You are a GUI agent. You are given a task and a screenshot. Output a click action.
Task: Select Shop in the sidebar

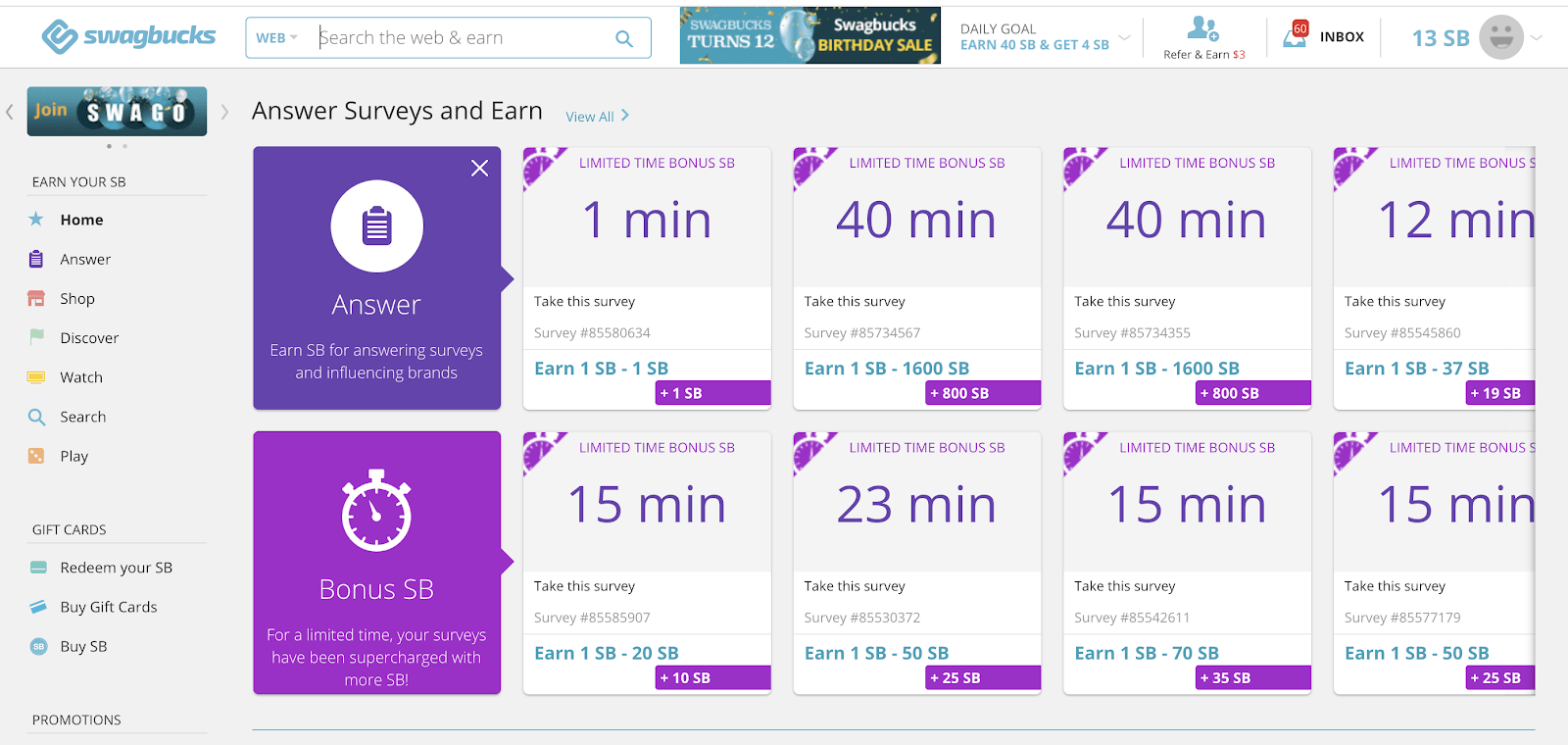[x=77, y=298]
